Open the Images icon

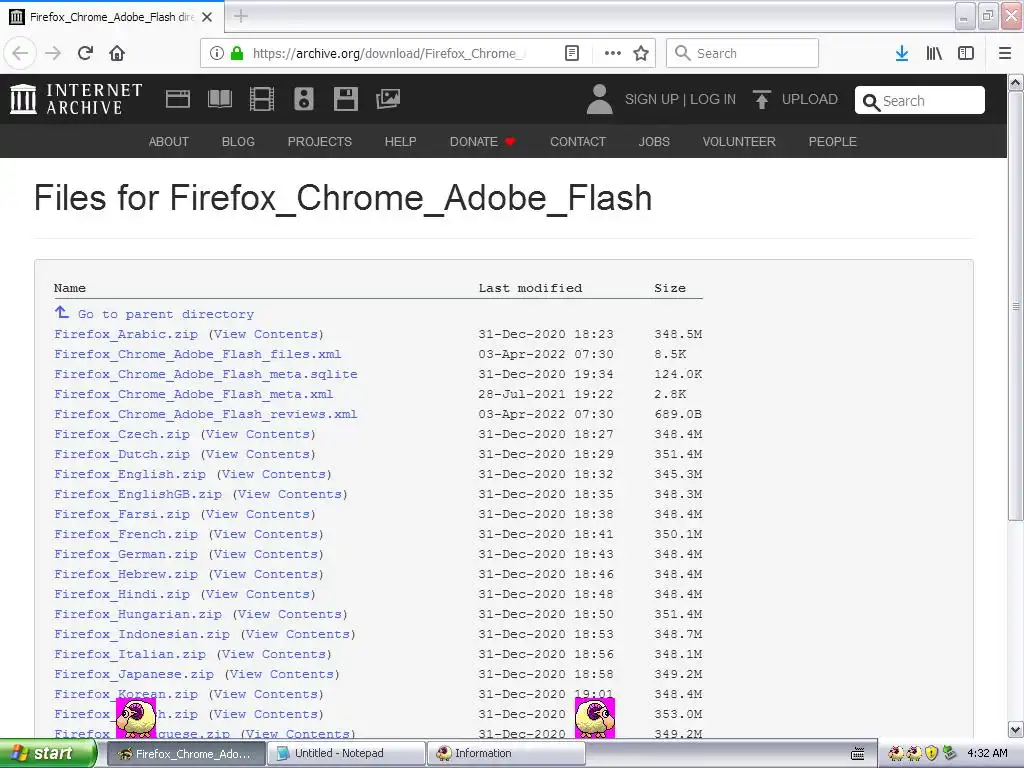click(388, 99)
